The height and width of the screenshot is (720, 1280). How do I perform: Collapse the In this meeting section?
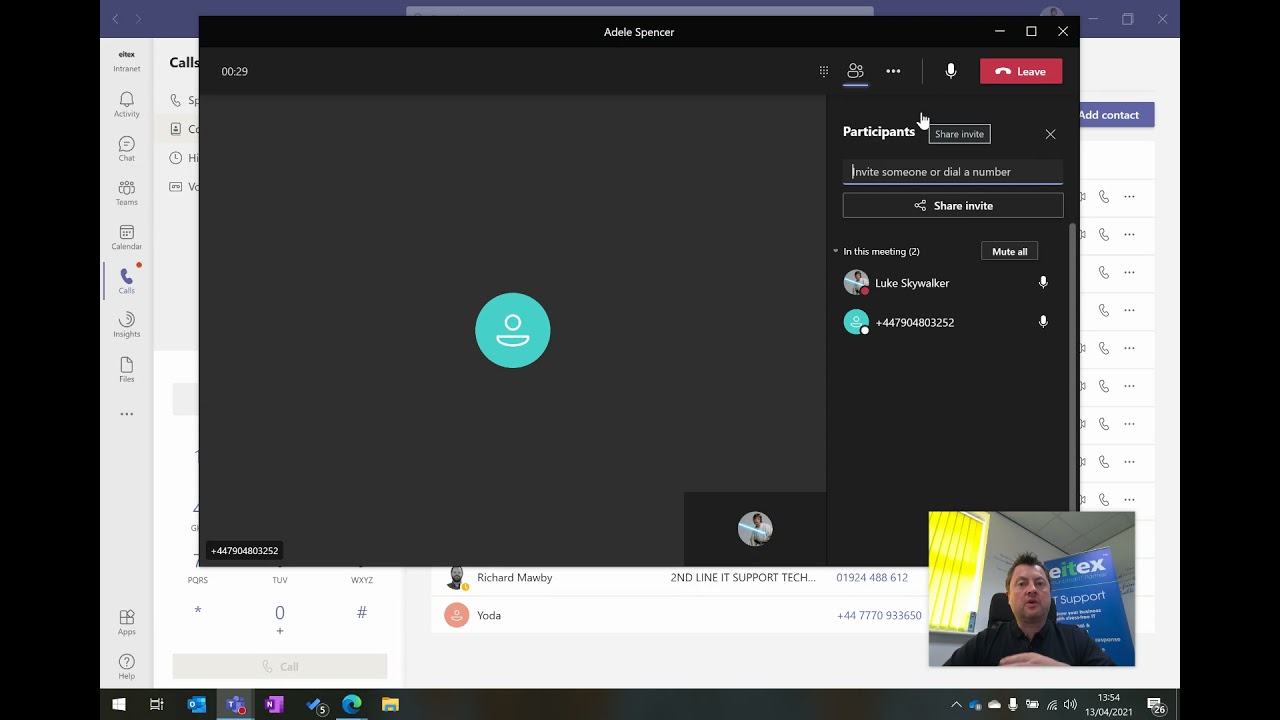836,251
